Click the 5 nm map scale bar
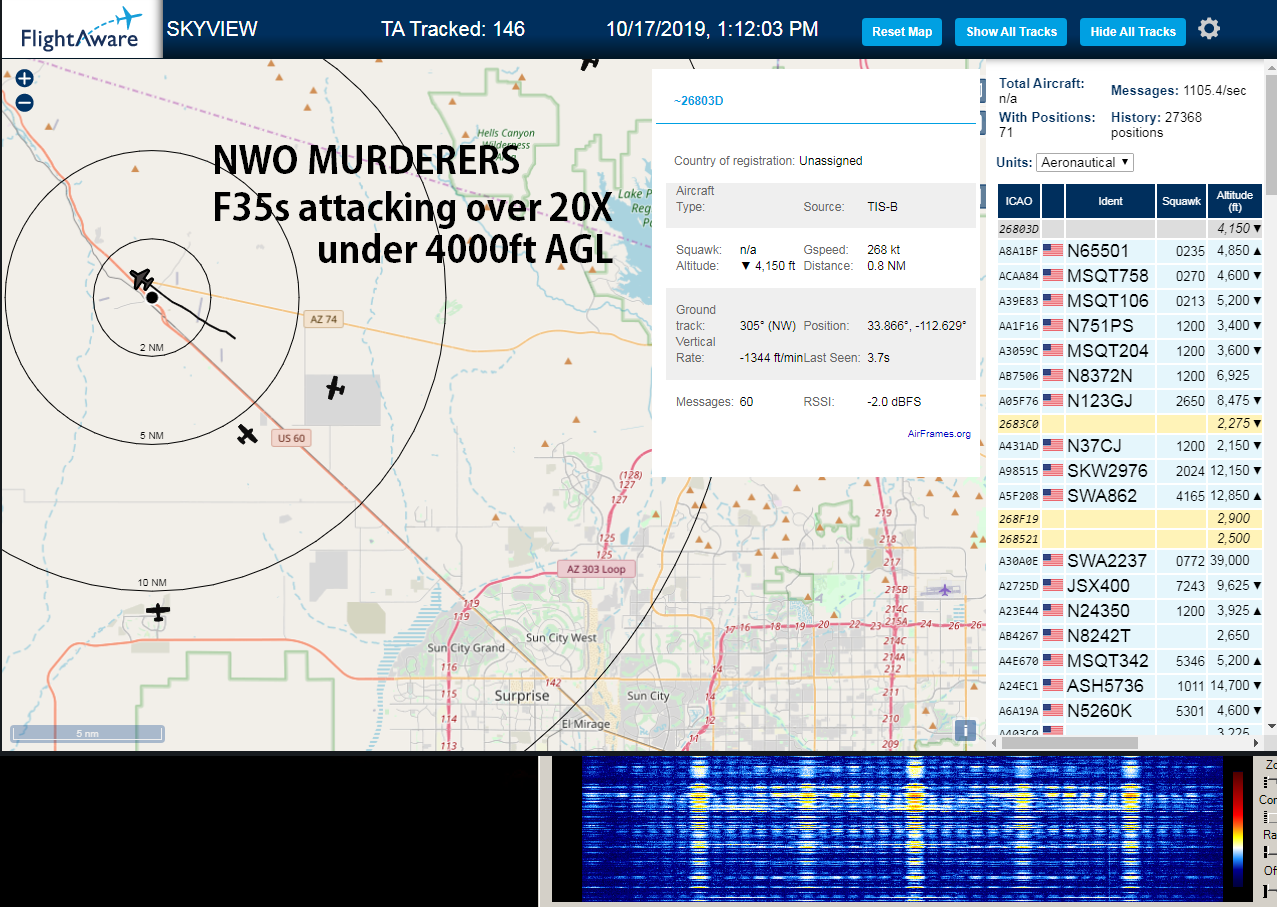 [87, 733]
